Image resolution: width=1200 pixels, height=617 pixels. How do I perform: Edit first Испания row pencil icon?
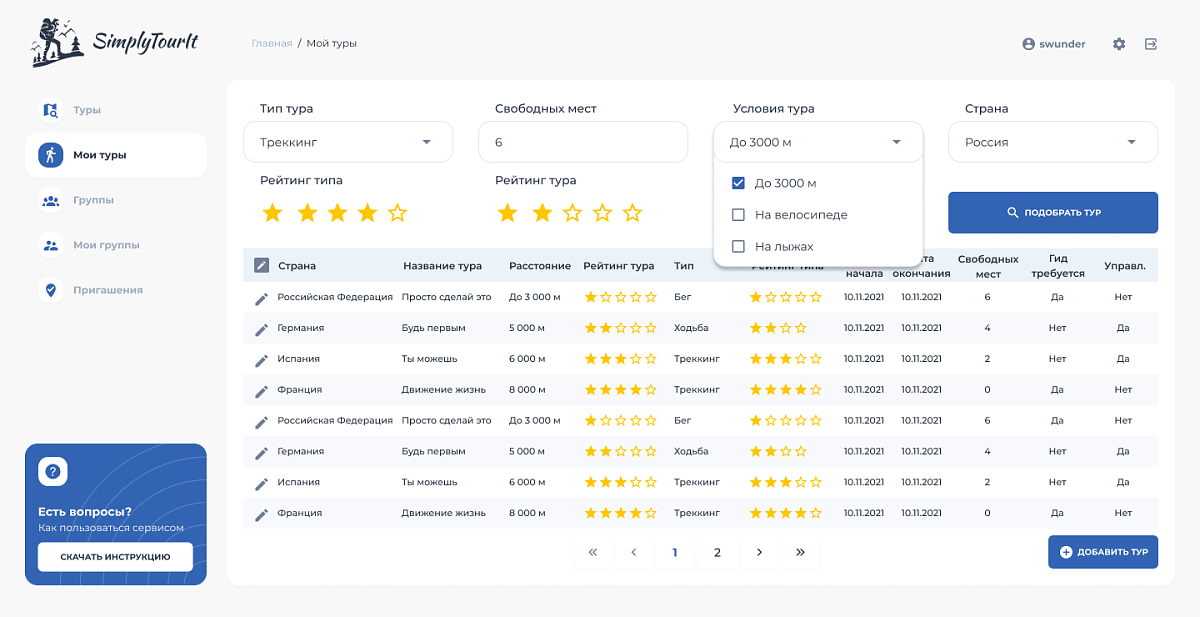261,360
